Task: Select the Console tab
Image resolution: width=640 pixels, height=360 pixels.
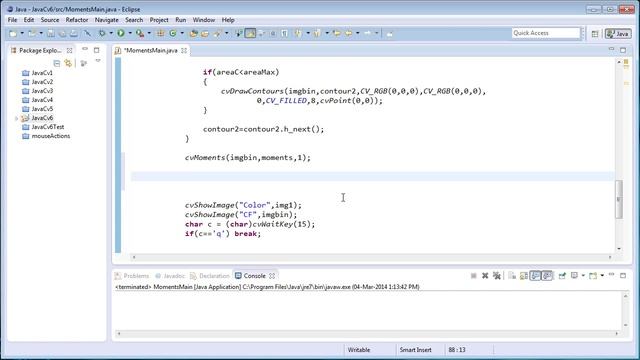Action: (x=254, y=276)
